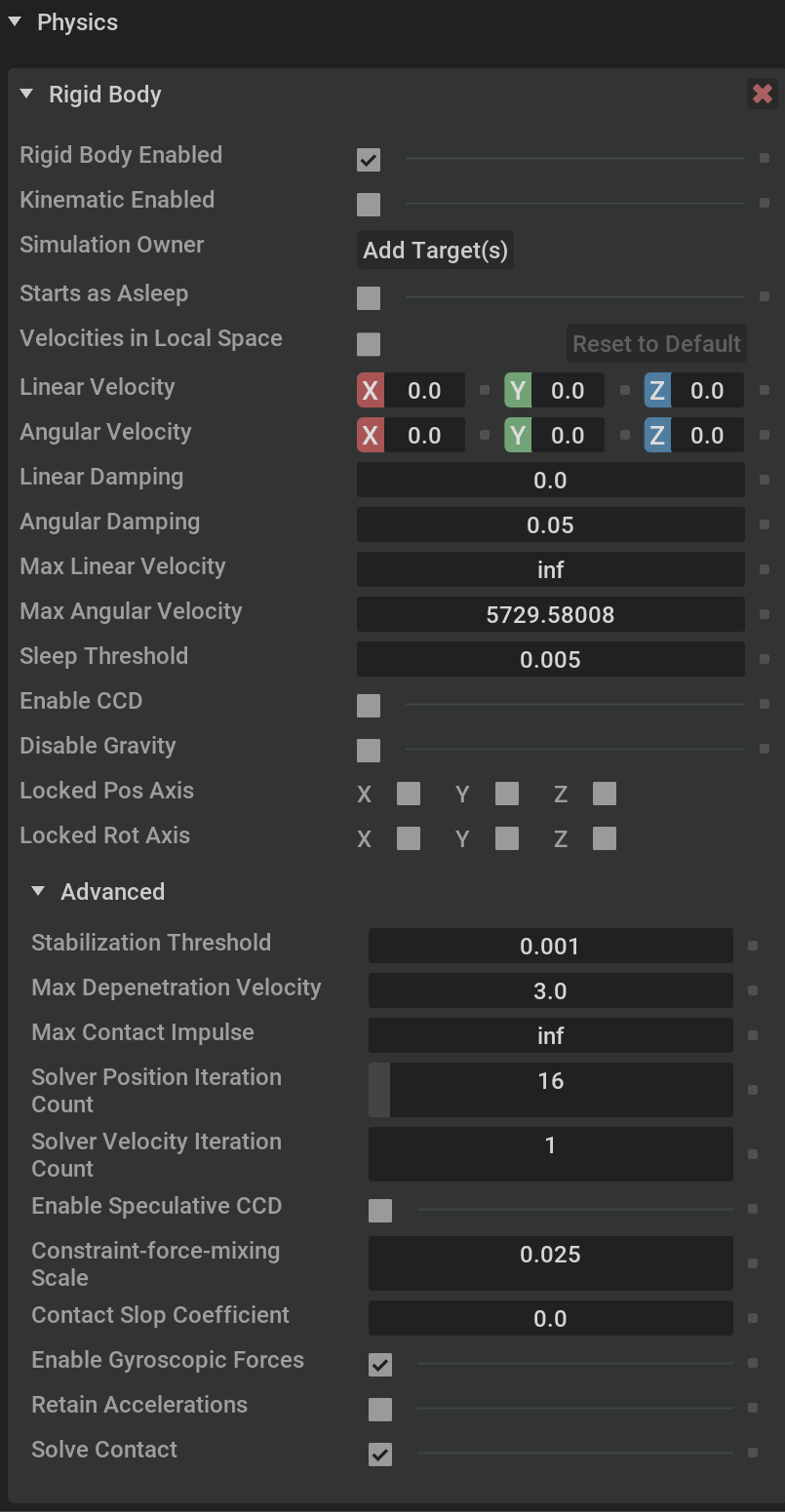The height and width of the screenshot is (1512, 785).
Task: Click the Y axis label of Linear Velocity
Action: point(518,391)
